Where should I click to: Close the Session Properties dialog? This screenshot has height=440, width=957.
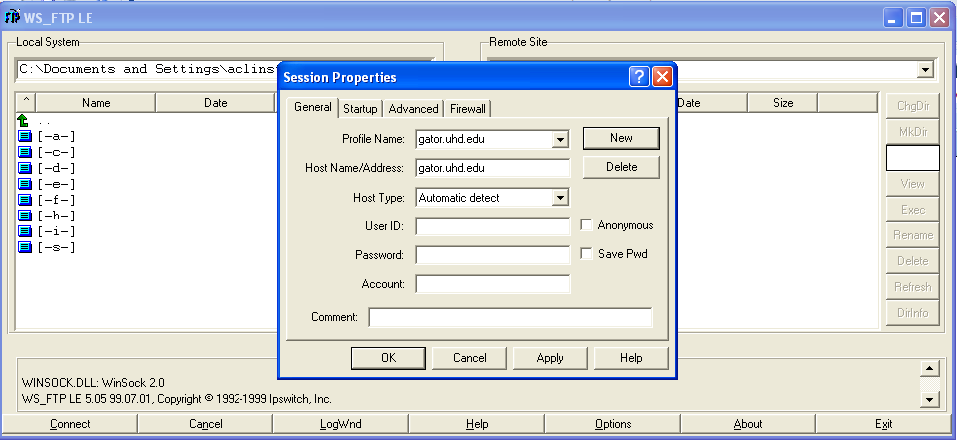click(662, 77)
